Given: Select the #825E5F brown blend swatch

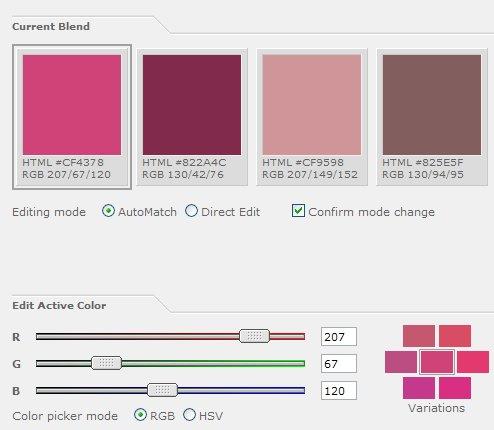Looking at the screenshot, I should coord(432,105).
